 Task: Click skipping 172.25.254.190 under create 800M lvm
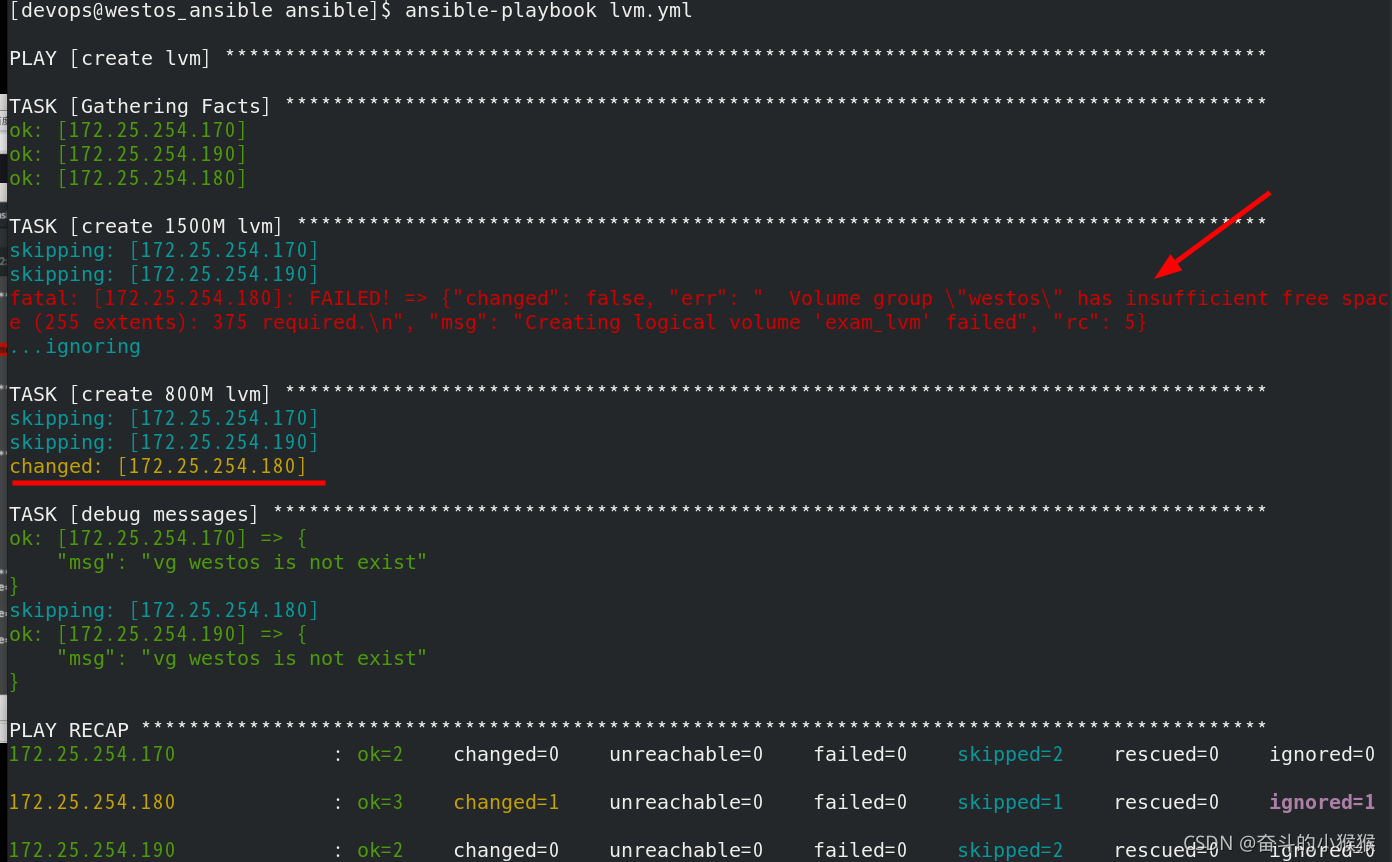tap(164, 443)
